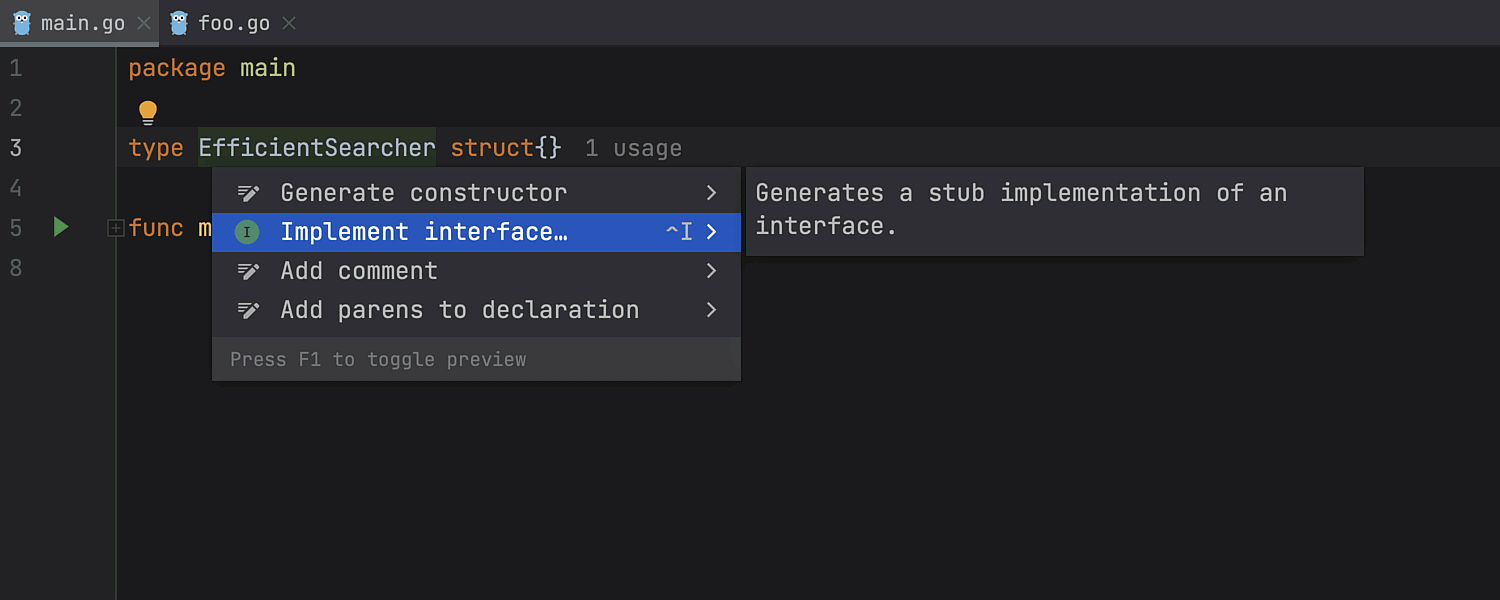Image resolution: width=1500 pixels, height=600 pixels.
Task: Close the foo.go editor tab
Action: tap(289, 23)
